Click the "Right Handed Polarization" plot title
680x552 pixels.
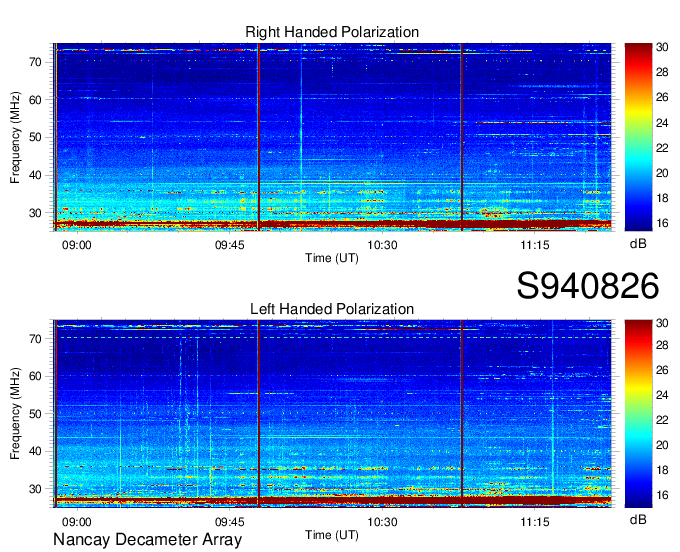point(332,32)
